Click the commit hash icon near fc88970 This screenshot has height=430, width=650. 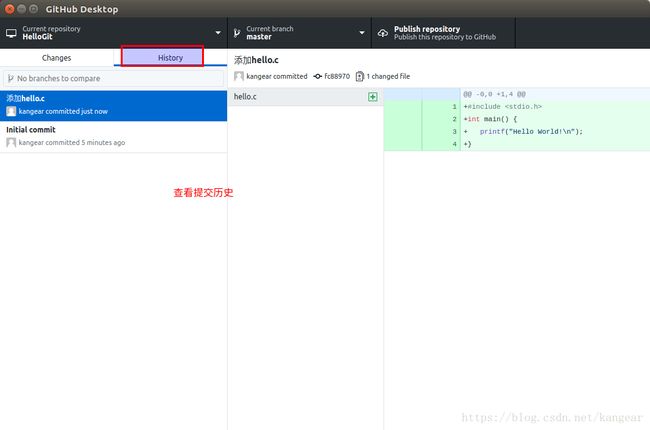[x=318, y=76]
